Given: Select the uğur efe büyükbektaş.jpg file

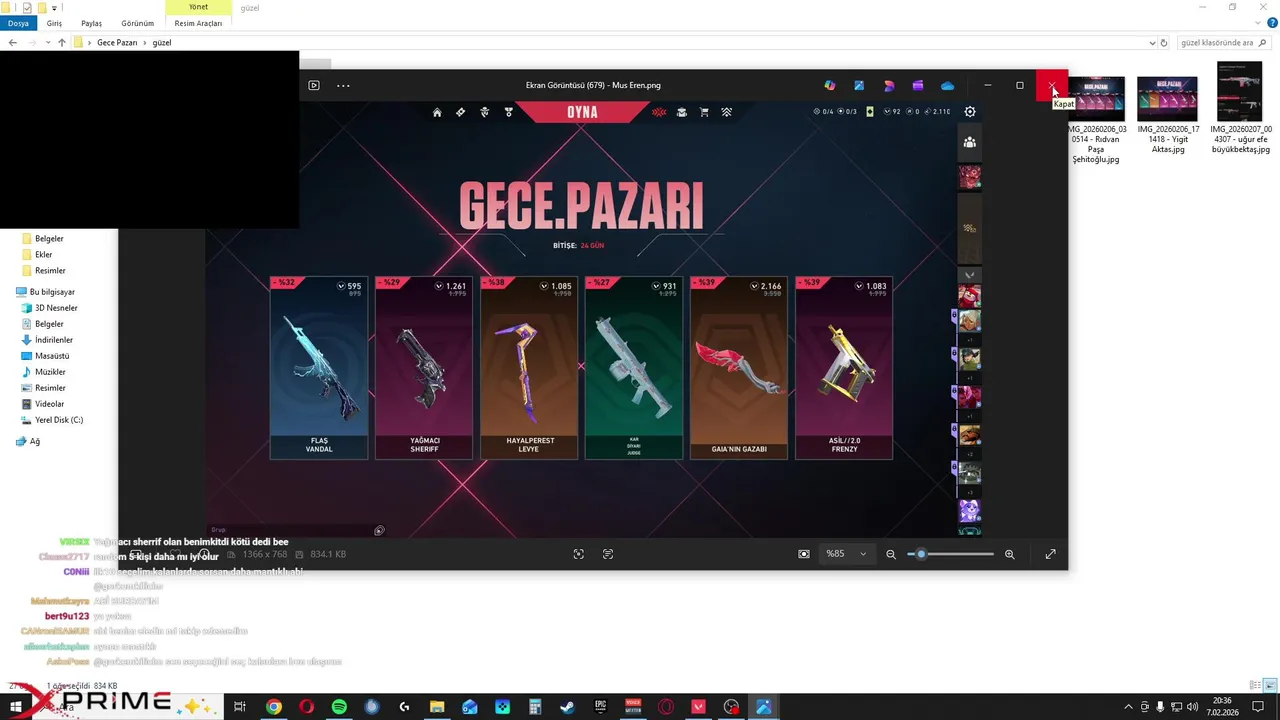Looking at the screenshot, I should pos(1240,108).
